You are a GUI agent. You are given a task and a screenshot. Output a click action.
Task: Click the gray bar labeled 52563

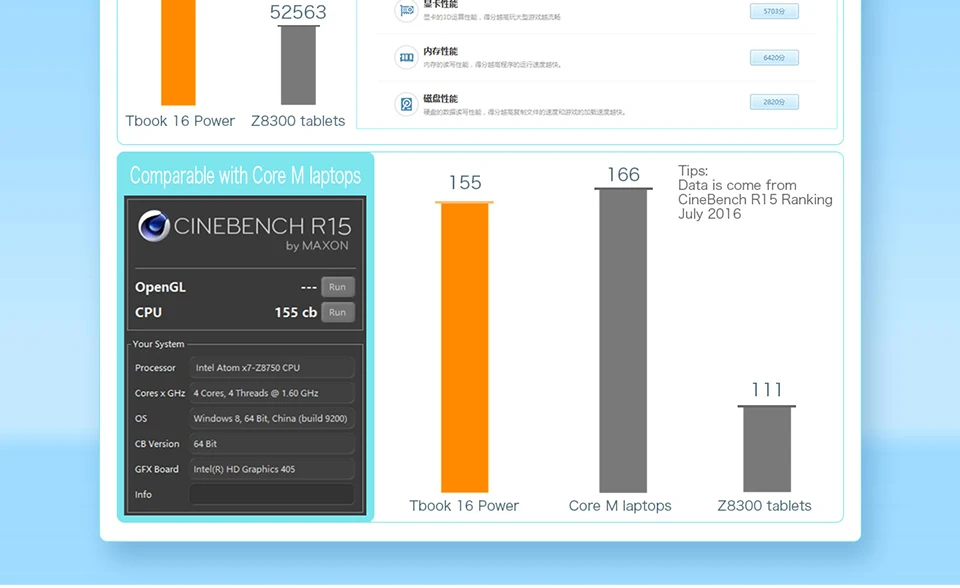pos(298,65)
